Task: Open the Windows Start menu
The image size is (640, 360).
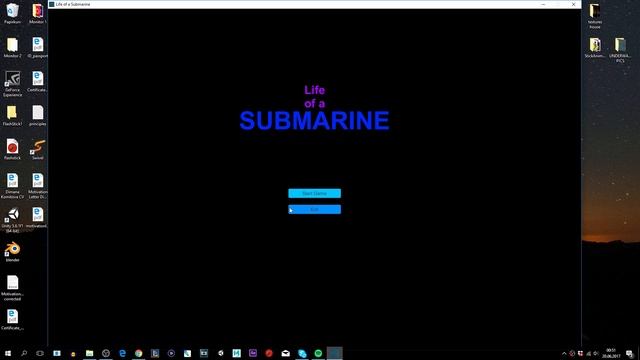Action: [8, 353]
